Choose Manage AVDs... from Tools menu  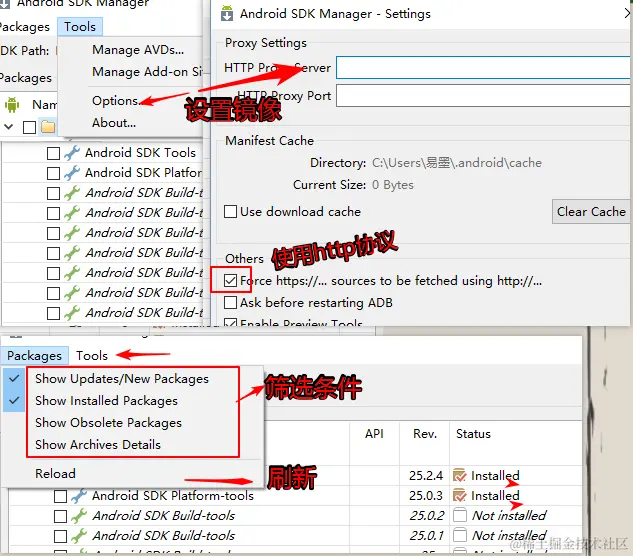coord(138,50)
